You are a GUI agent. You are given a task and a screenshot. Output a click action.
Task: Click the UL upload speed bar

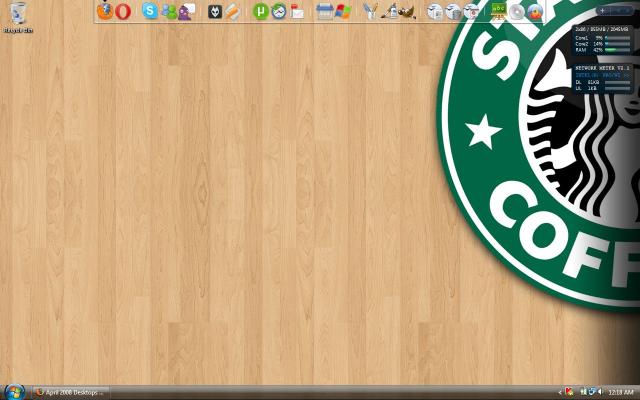coord(618,88)
